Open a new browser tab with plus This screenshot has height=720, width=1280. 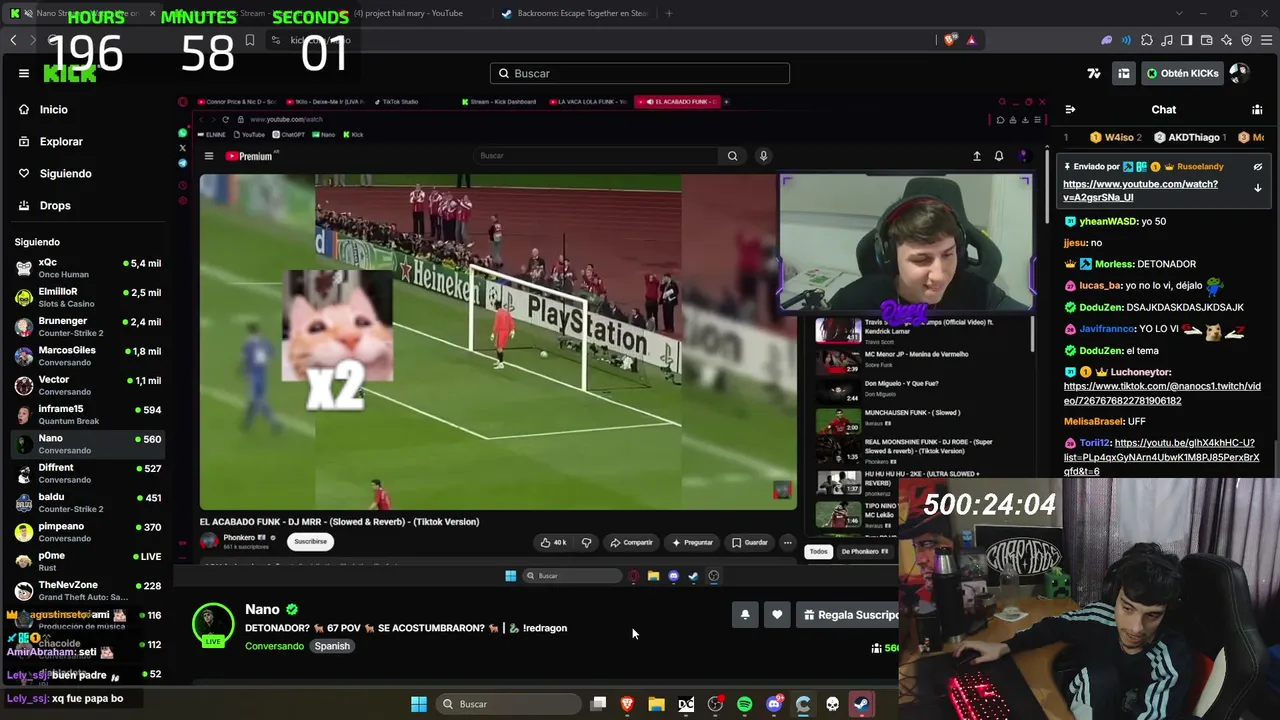[x=669, y=13]
